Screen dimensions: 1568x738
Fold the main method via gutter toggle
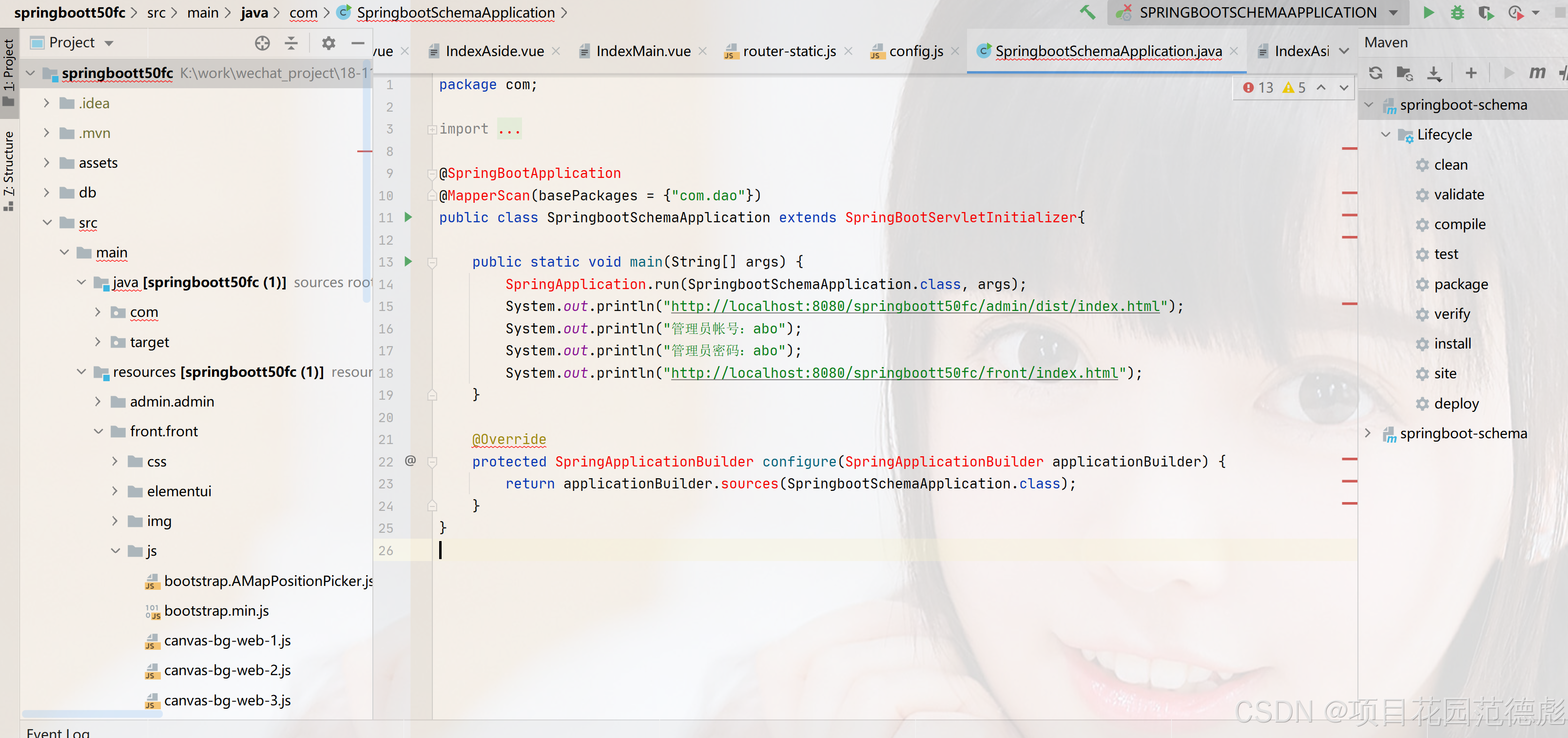pyautogui.click(x=432, y=262)
